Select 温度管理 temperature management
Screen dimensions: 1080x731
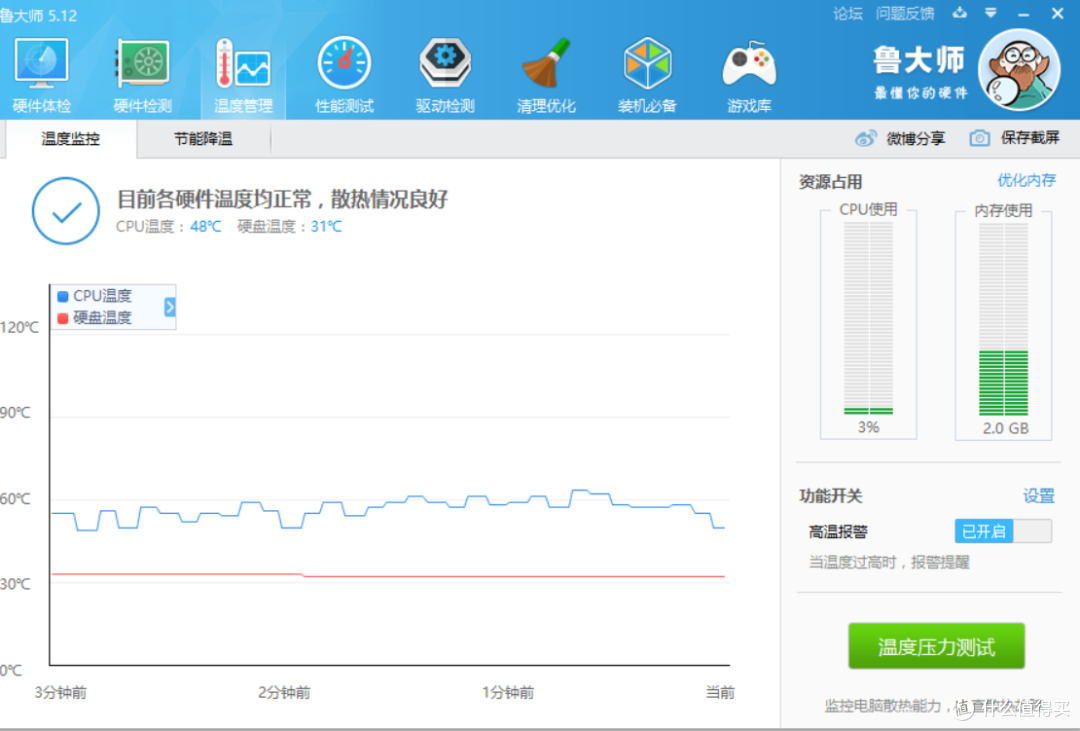pyautogui.click(x=243, y=75)
